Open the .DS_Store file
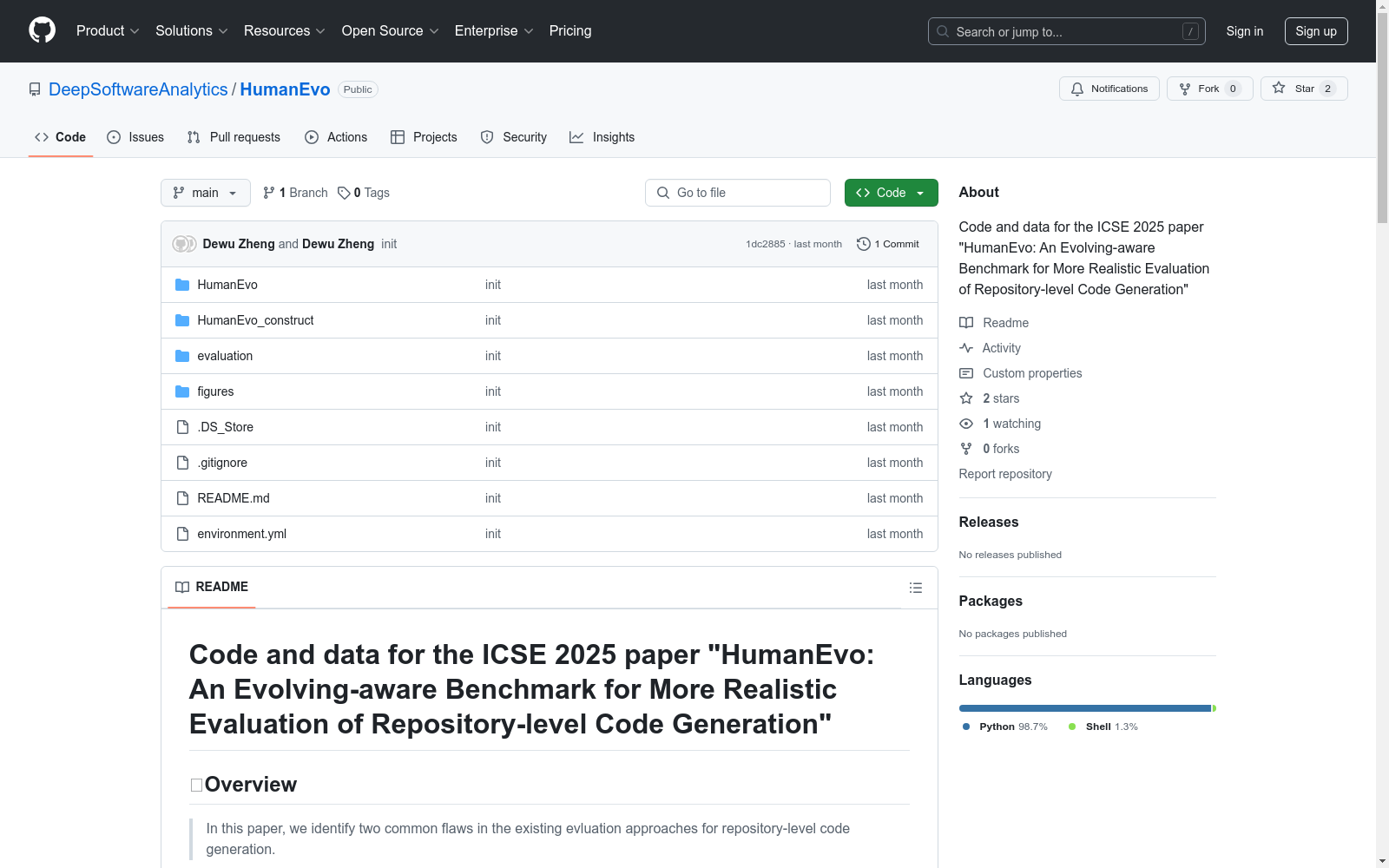The height and width of the screenshot is (868, 1389). [226, 427]
